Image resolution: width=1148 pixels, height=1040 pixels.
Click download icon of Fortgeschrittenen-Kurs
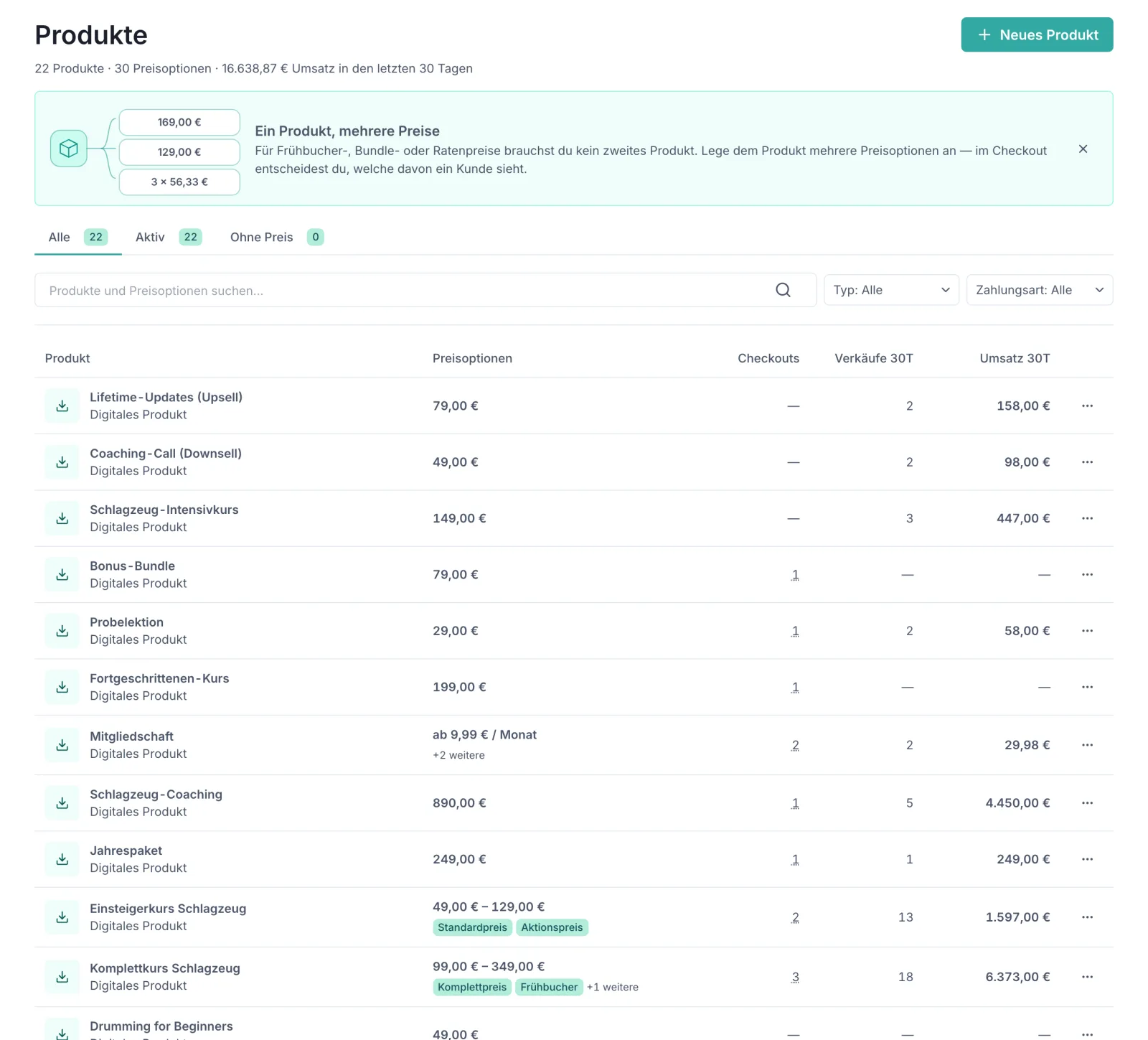click(x=62, y=687)
